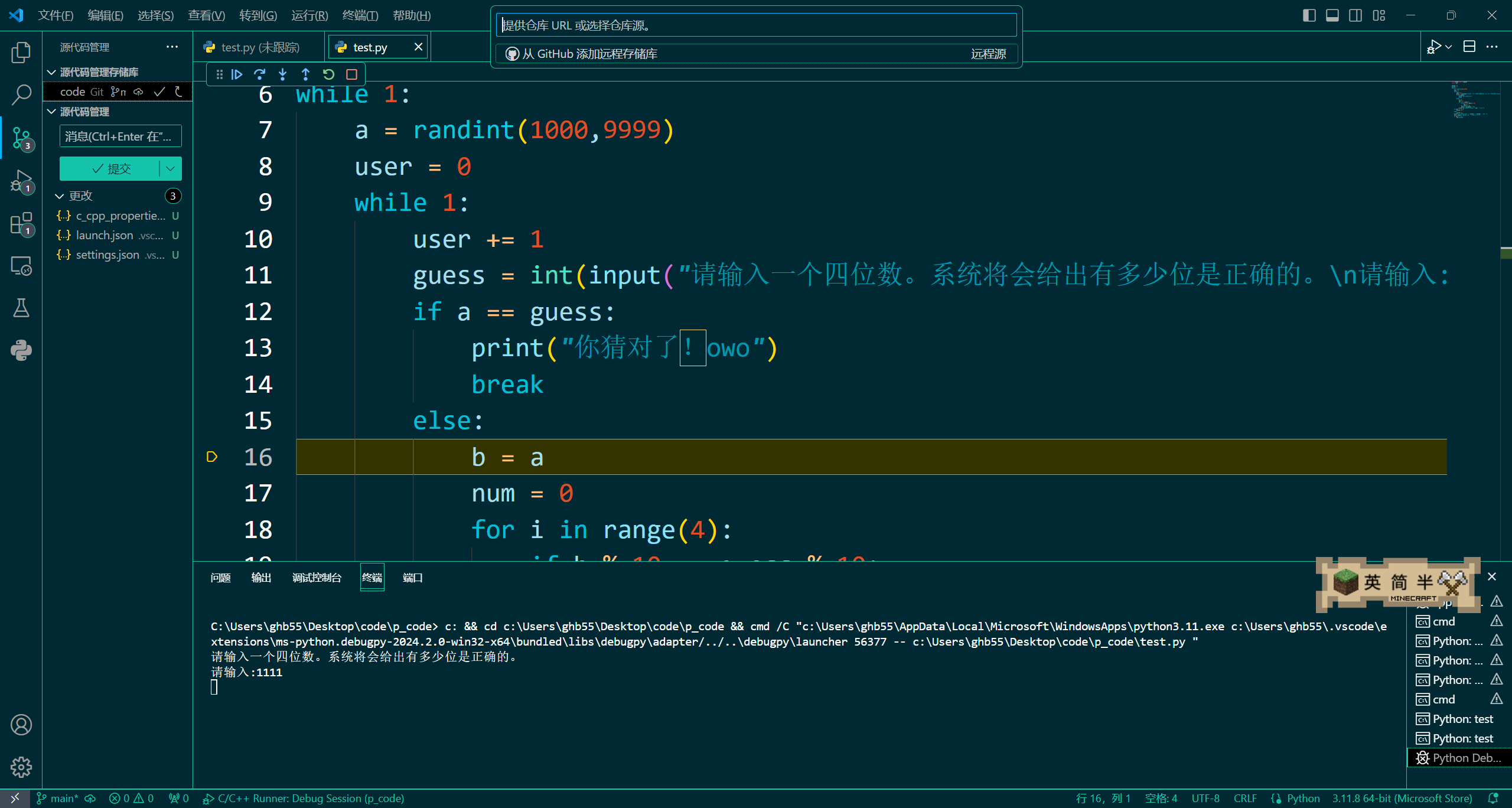
Task: Click debug Continue button in toolbar
Action: (237, 74)
